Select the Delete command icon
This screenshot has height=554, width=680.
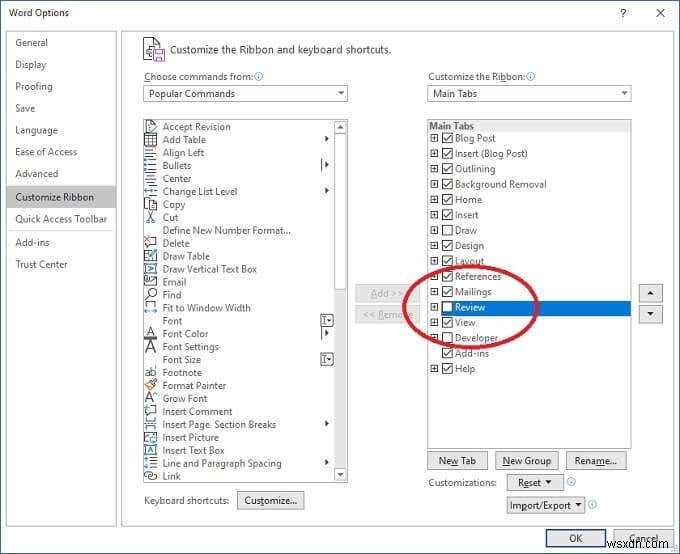(150, 243)
